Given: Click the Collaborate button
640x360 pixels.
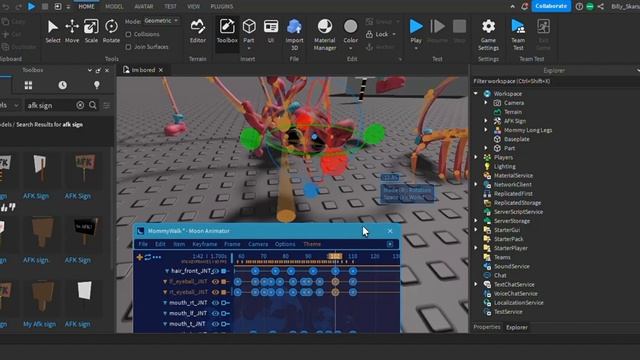Looking at the screenshot, I should tap(551, 6).
